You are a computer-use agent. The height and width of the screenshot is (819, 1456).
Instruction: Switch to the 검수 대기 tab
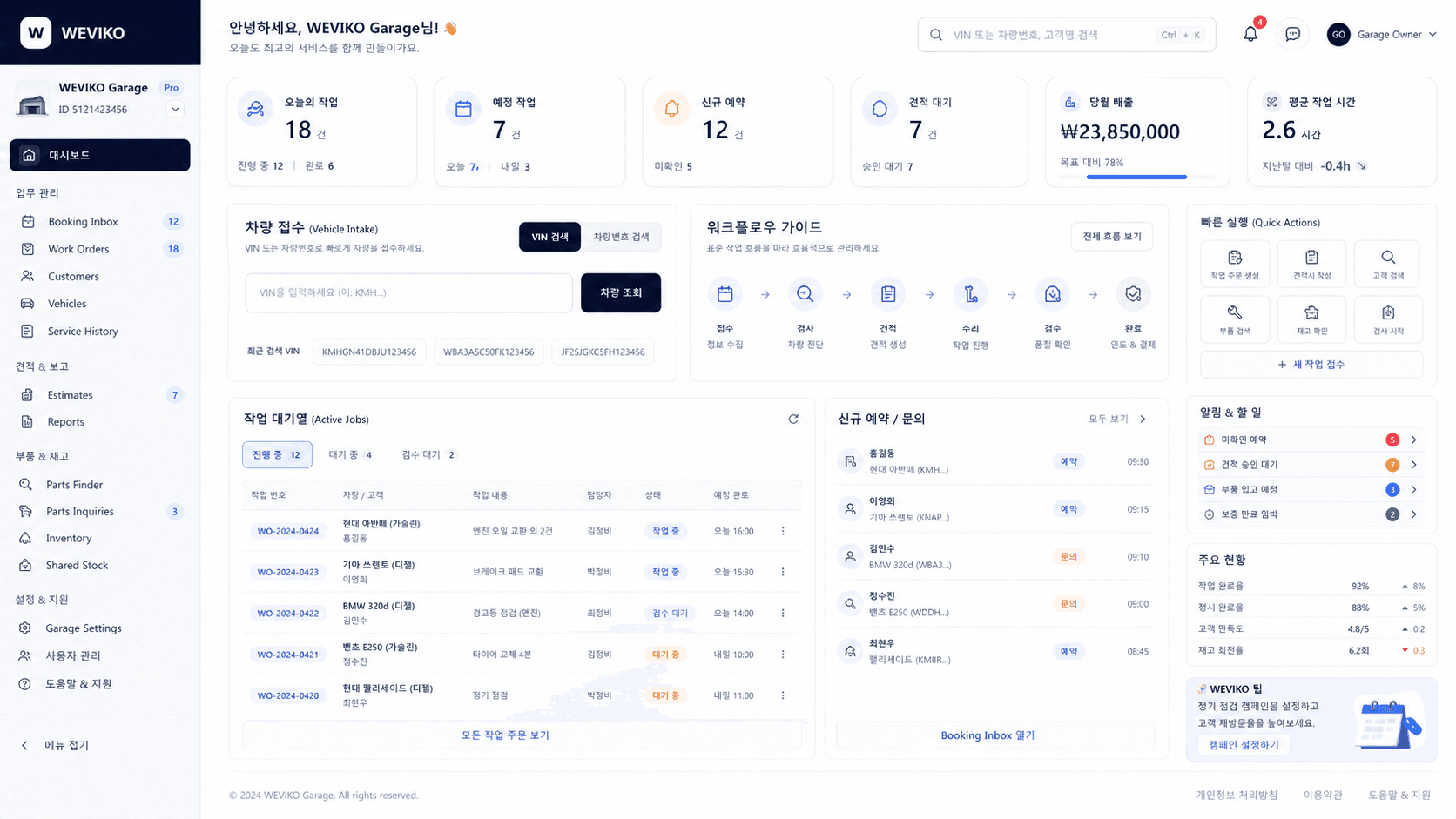(429, 454)
